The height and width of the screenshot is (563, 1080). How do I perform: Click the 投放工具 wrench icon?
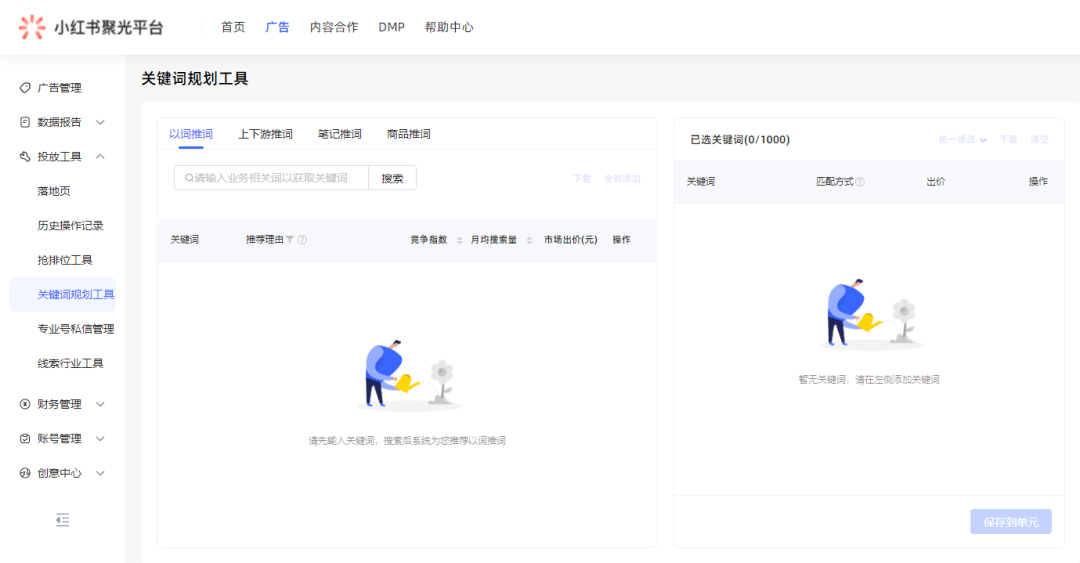pyautogui.click(x=25, y=156)
